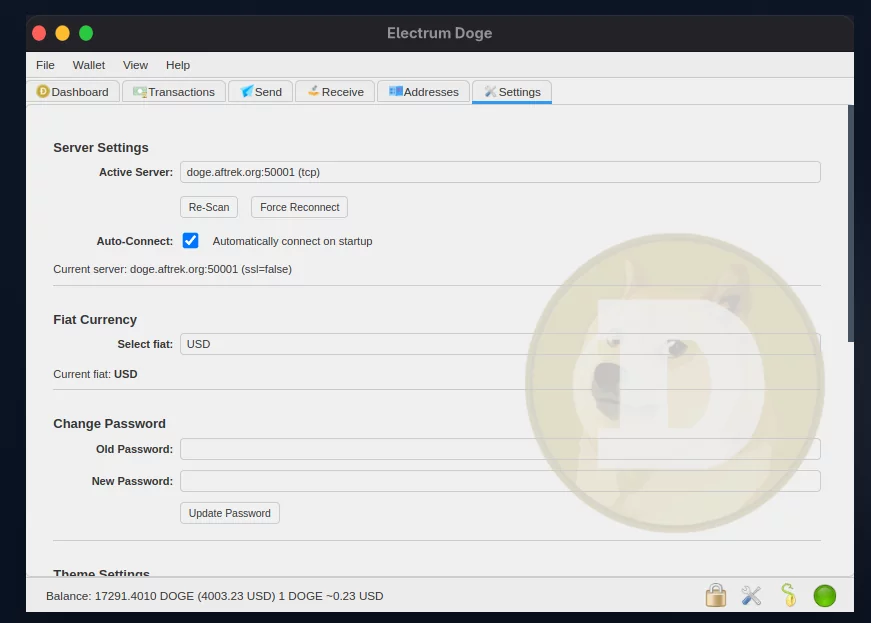Open preferences via wrench-screwdriver status icon
Viewport: 871px width, 623px height.
tap(751, 596)
